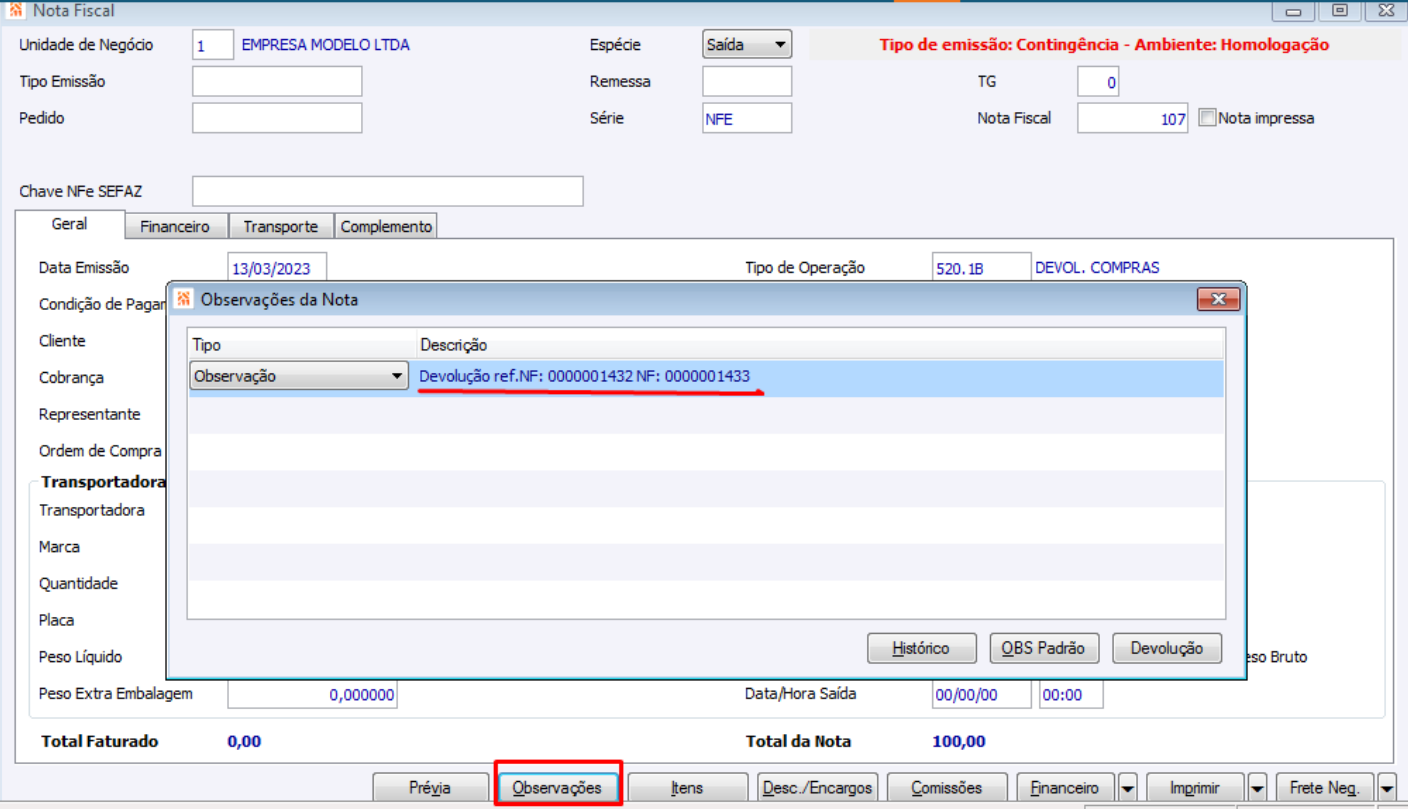Screen dimensions: 1408x811
Task: Open Observações from the bottom button bar
Action: (x=557, y=788)
